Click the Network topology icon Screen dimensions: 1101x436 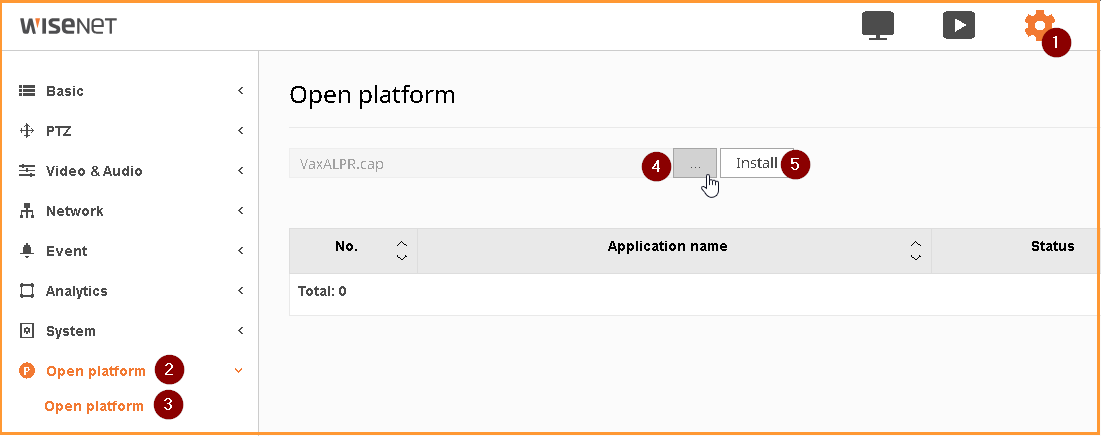[x=27, y=211]
